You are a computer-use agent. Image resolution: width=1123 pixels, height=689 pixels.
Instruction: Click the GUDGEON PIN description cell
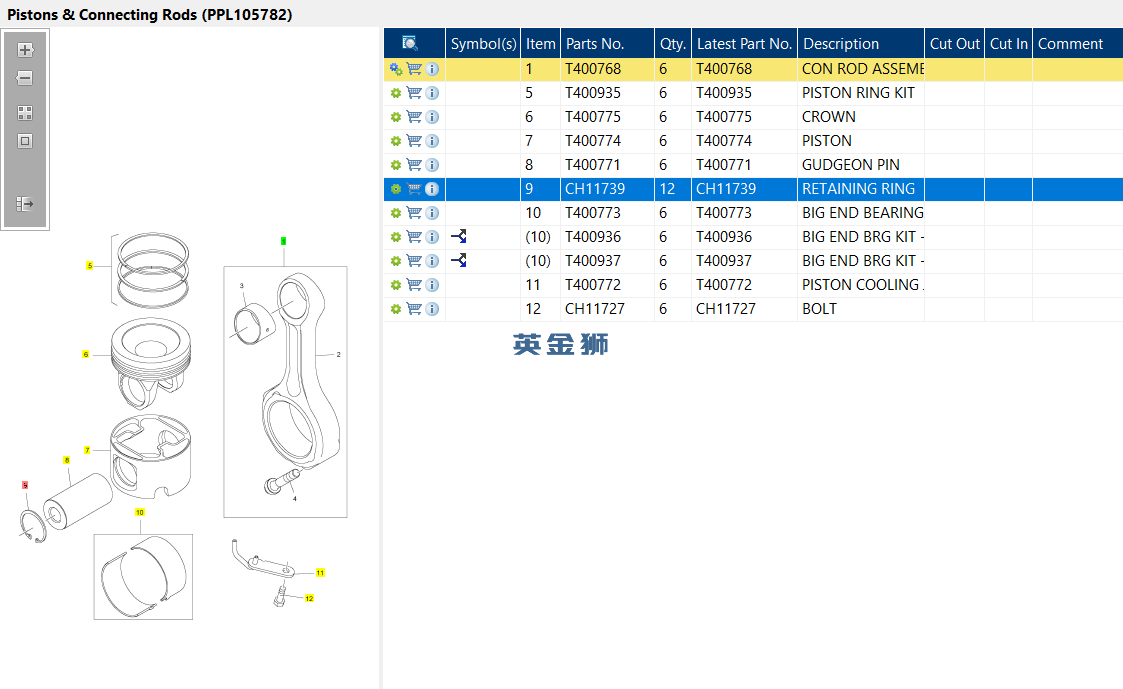click(x=861, y=165)
